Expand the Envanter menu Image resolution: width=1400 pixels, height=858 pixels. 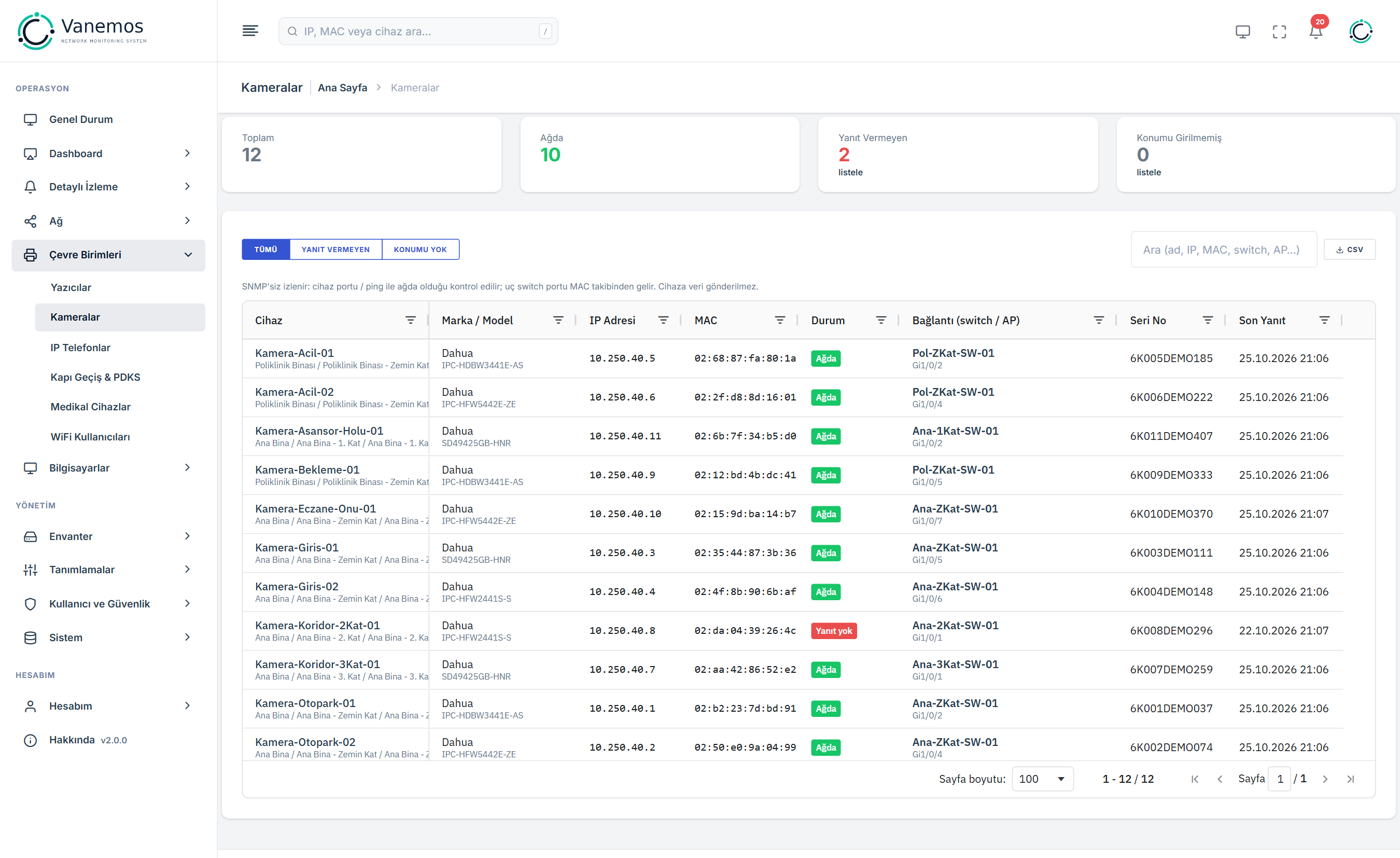tap(108, 536)
